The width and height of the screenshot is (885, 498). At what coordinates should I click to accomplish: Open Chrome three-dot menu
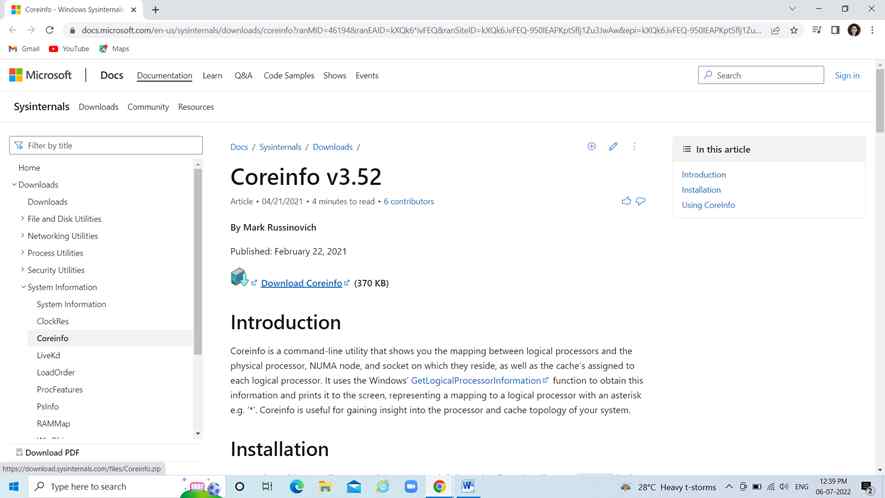click(873, 30)
